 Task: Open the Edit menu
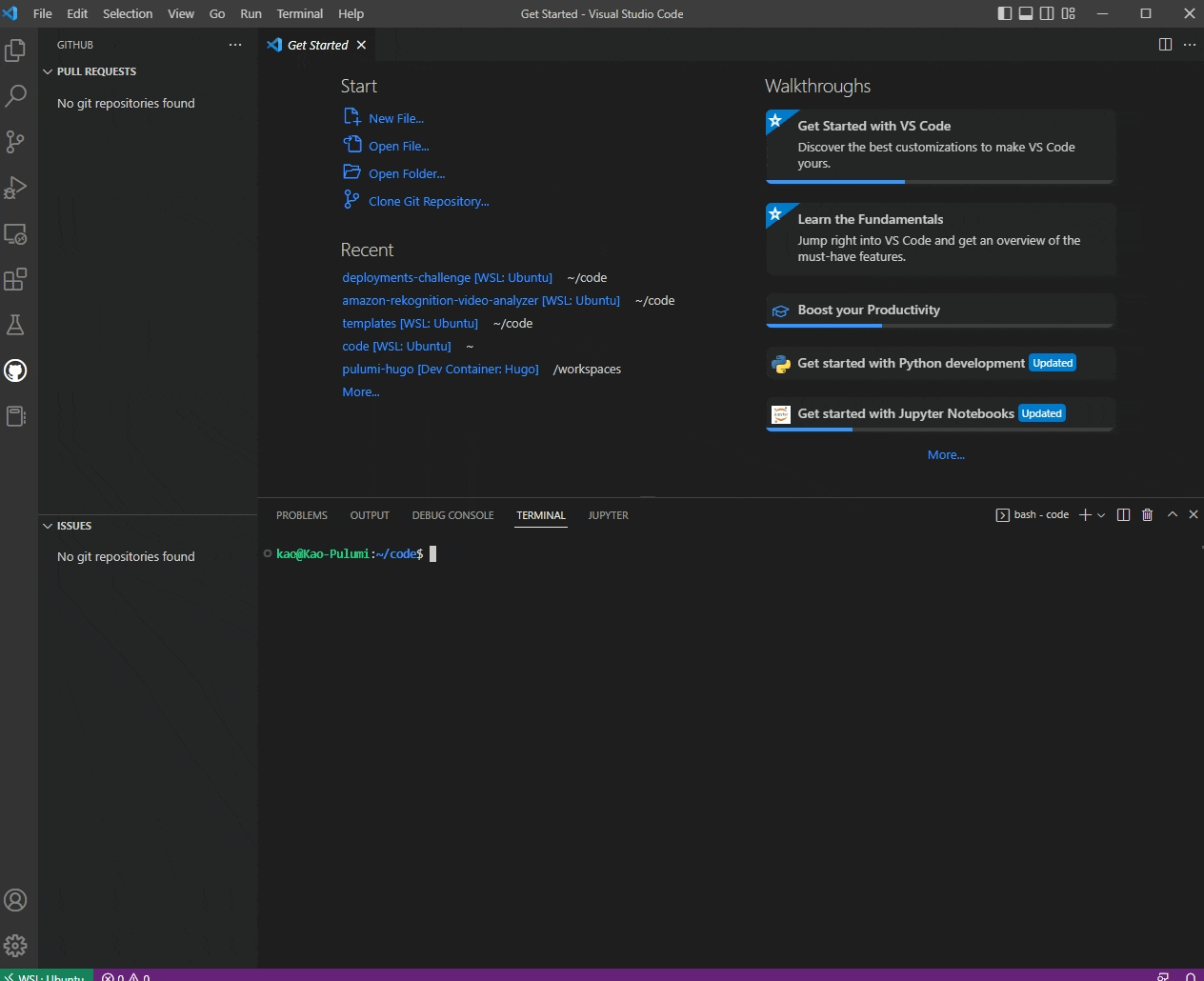[77, 13]
